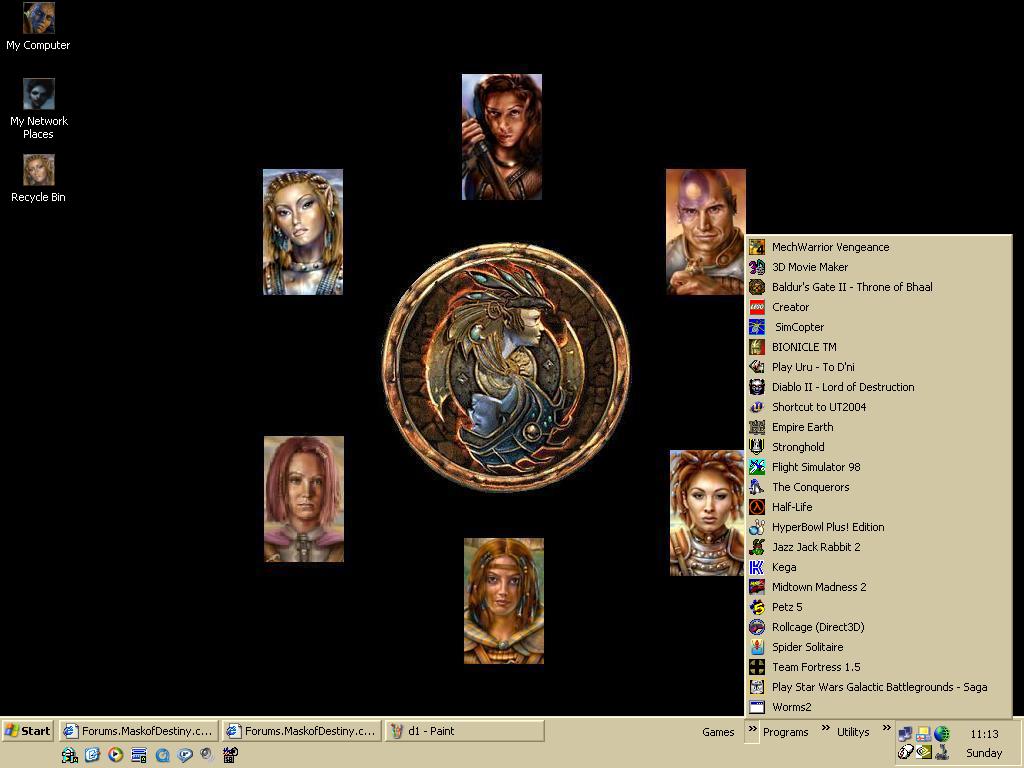Click the network computers tray icon

904,734
